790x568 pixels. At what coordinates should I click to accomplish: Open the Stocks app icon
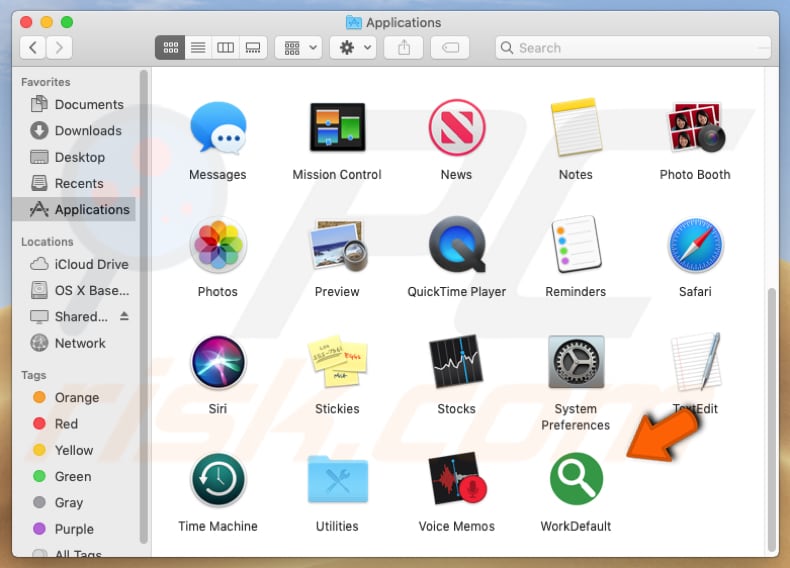click(456, 362)
